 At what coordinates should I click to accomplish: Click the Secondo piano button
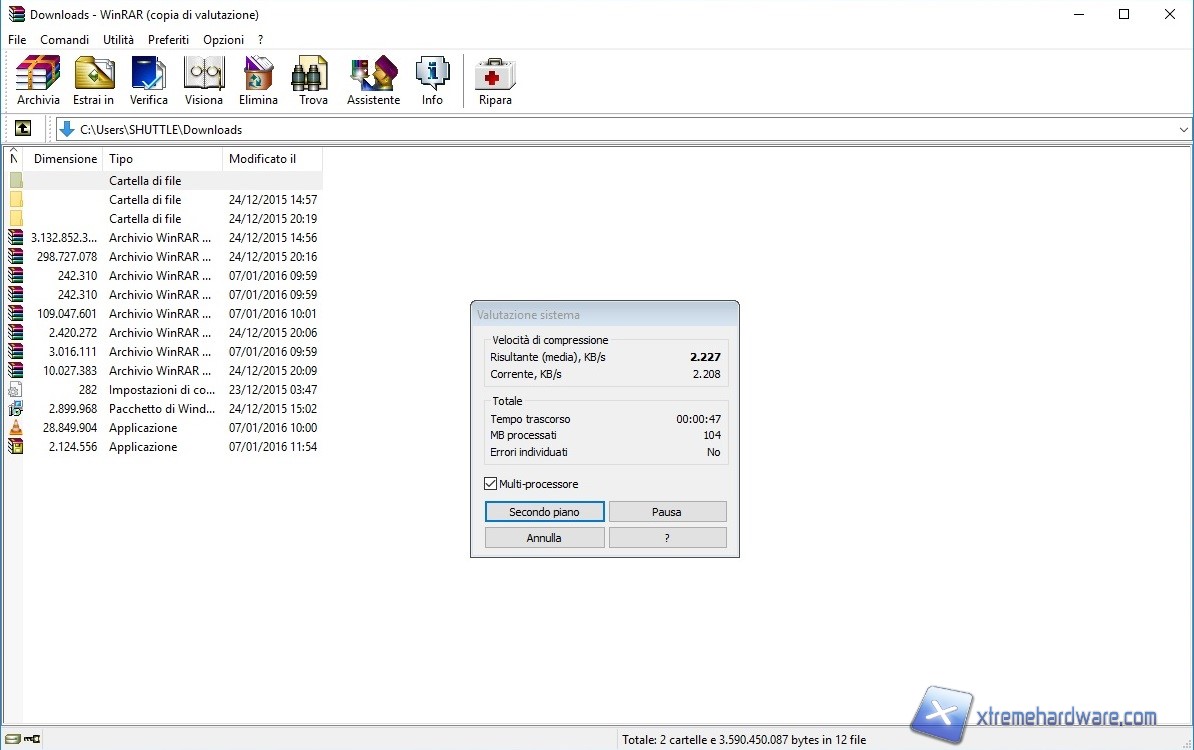pyautogui.click(x=544, y=511)
